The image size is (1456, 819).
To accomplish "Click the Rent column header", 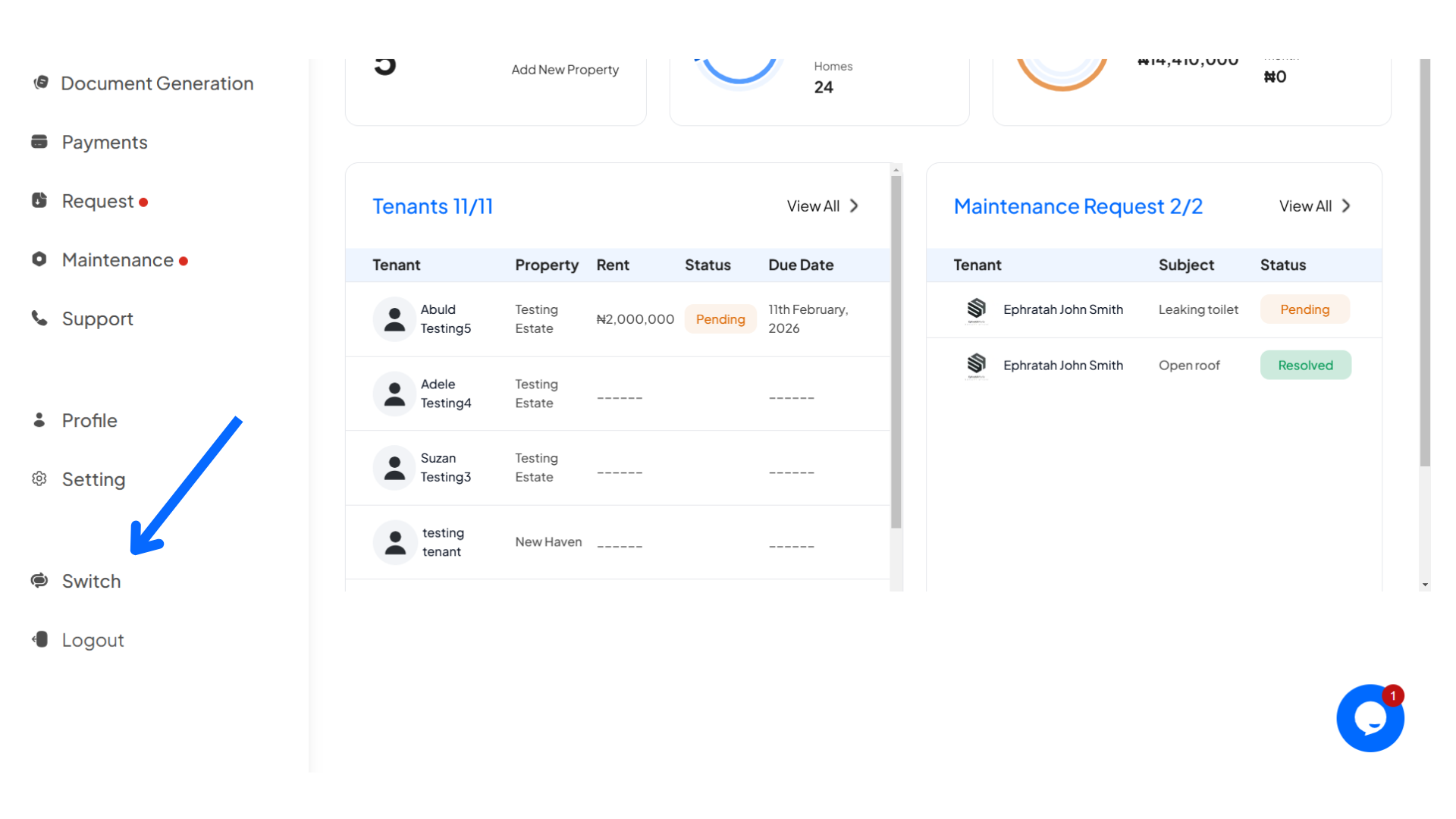I will tap(613, 265).
